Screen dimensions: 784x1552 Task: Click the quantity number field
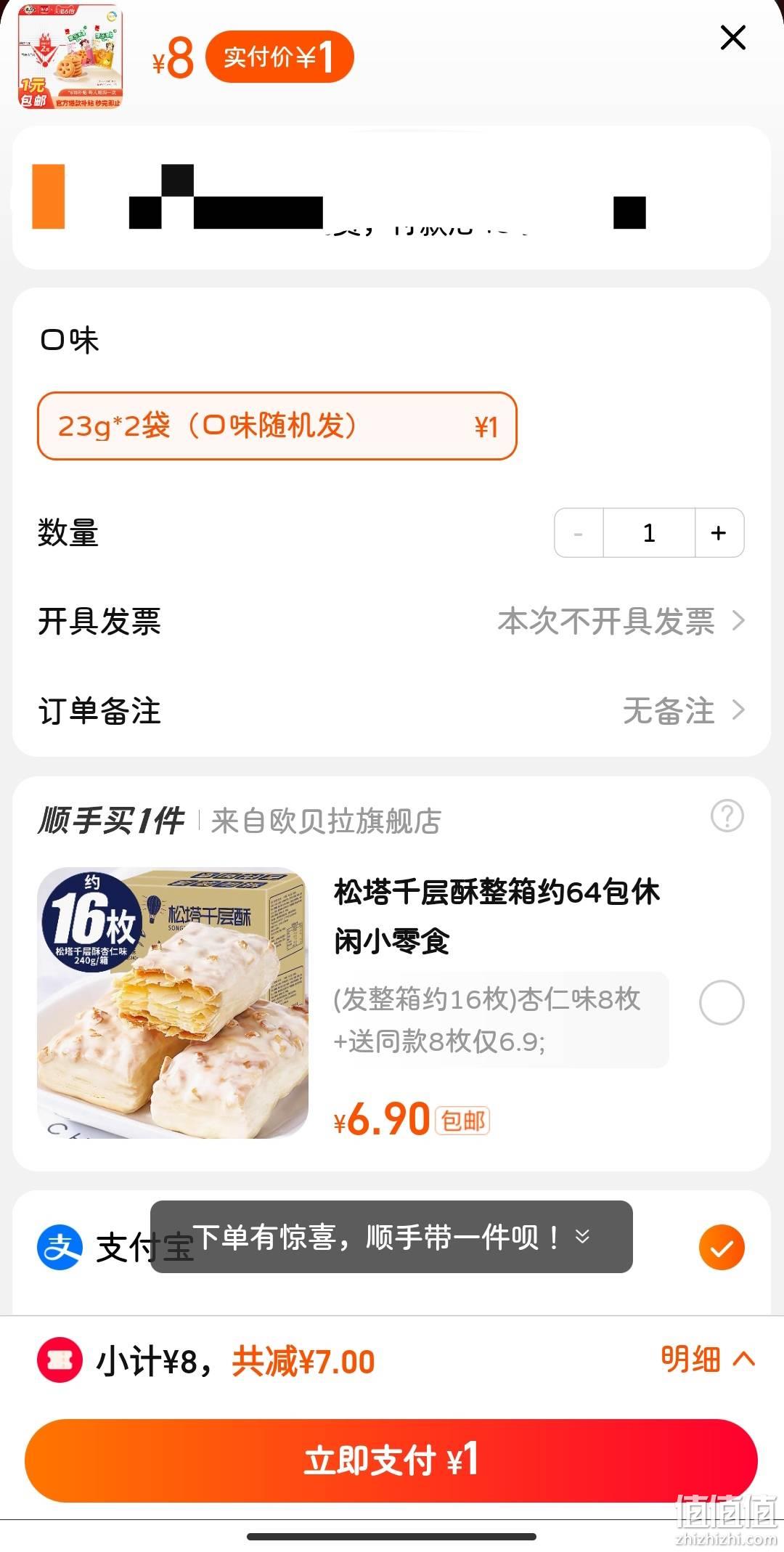pos(649,533)
